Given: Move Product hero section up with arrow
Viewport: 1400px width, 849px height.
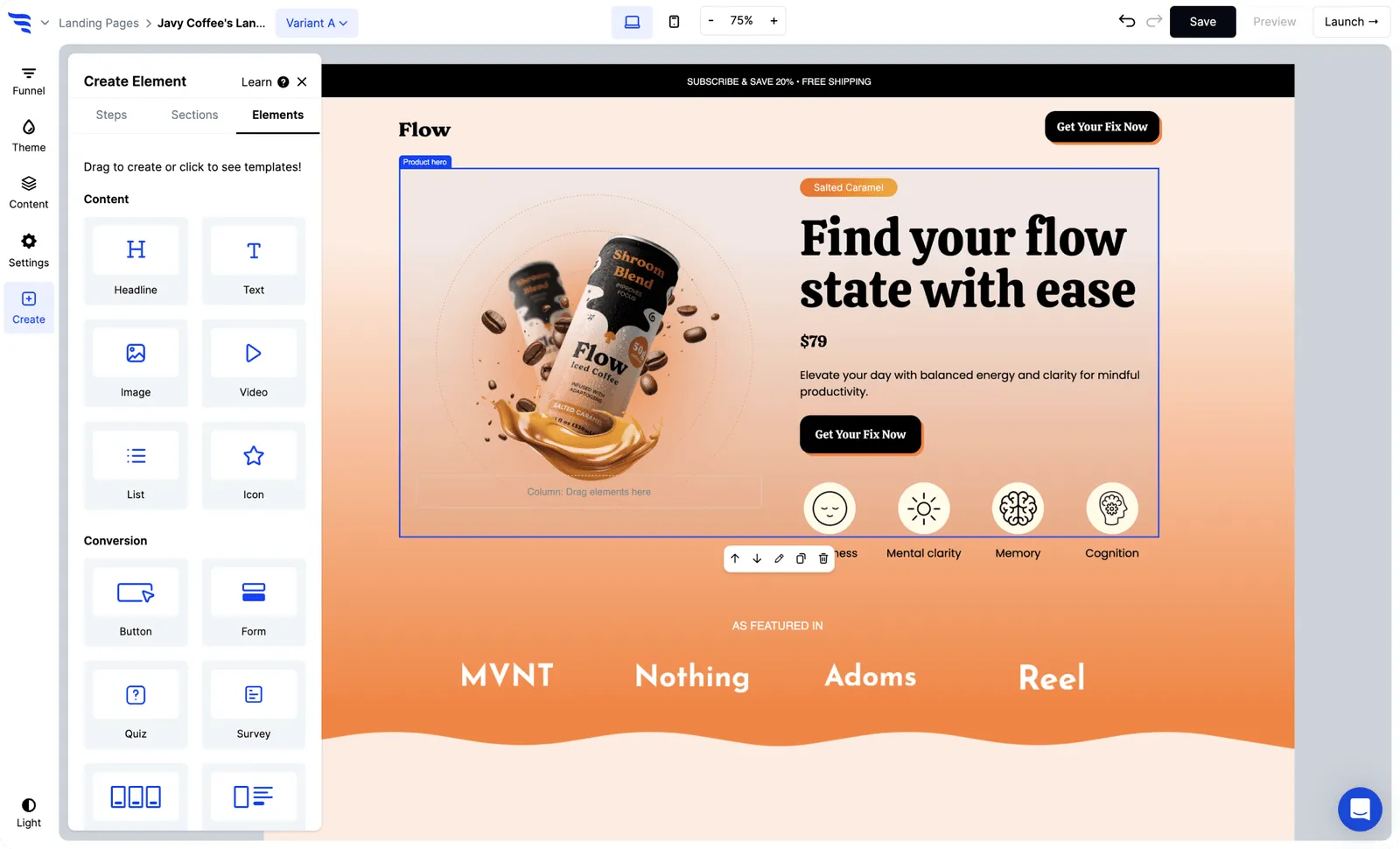Looking at the screenshot, I should coord(735,558).
